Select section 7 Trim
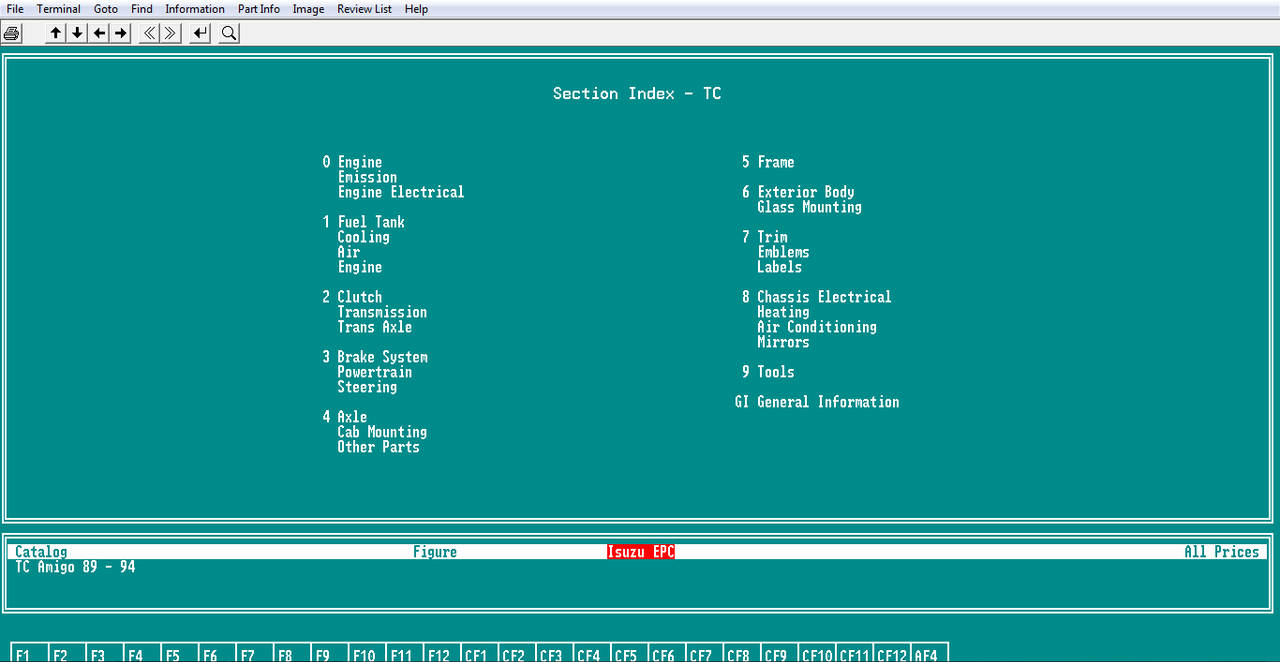 coord(764,237)
